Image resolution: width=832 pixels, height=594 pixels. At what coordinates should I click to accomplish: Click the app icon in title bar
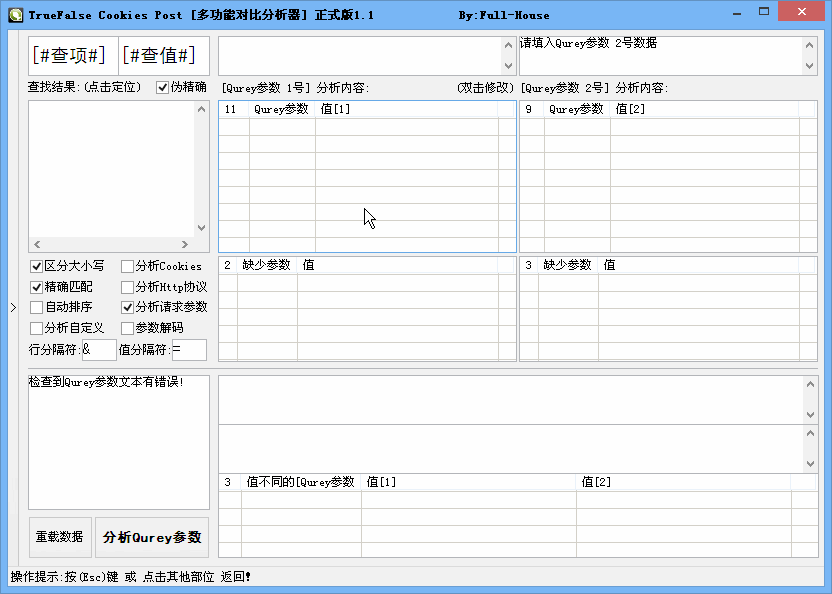(x=15, y=15)
